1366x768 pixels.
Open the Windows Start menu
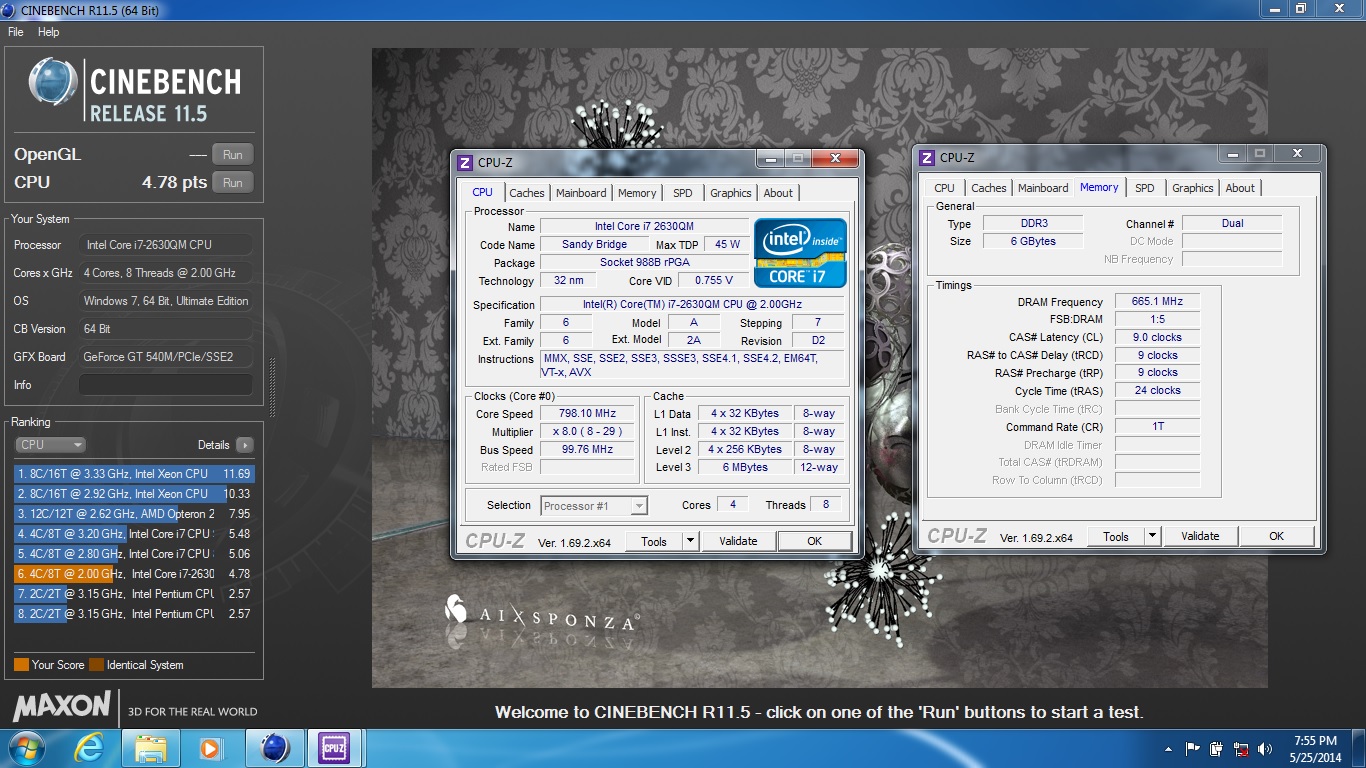(x=26, y=748)
